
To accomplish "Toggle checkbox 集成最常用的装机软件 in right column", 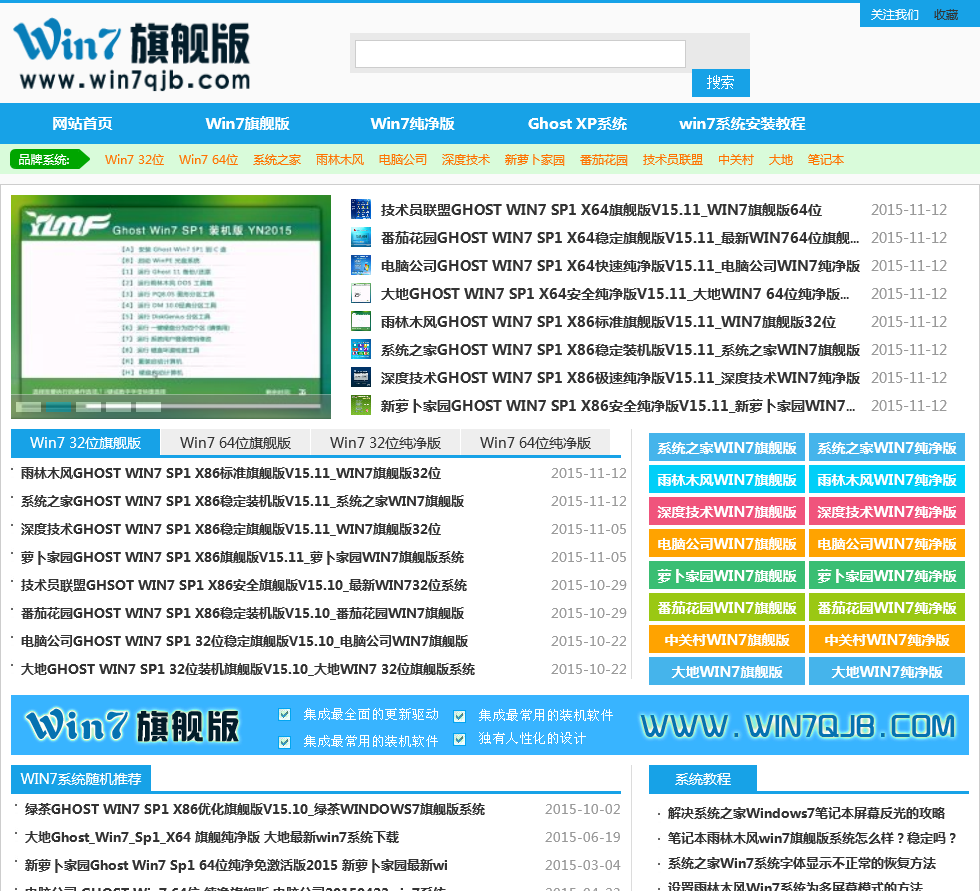I will coord(459,715).
